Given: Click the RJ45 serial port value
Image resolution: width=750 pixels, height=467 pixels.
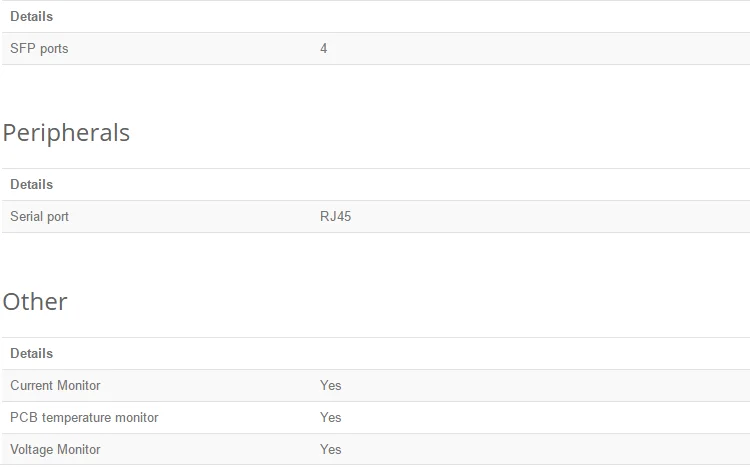Looking at the screenshot, I should coord(335,217).
